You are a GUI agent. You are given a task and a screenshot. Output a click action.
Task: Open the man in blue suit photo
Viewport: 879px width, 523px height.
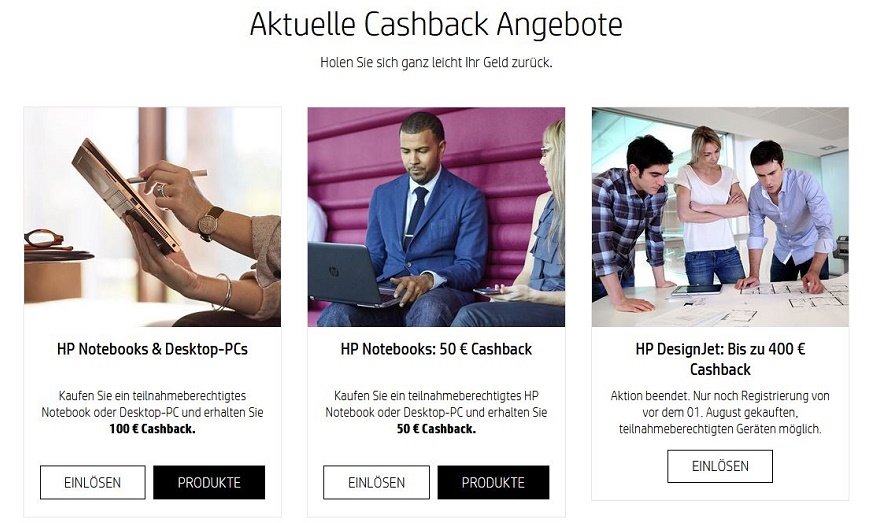tap(436, 217)
